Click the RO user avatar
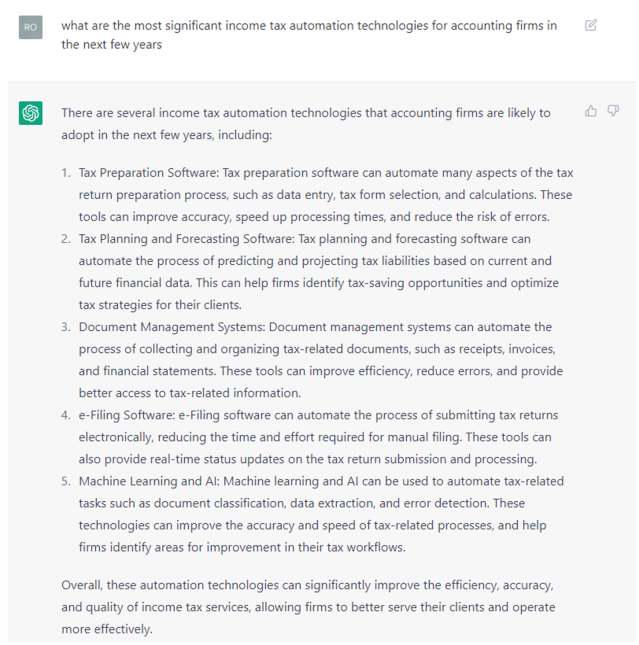 [x=31, y=27]
